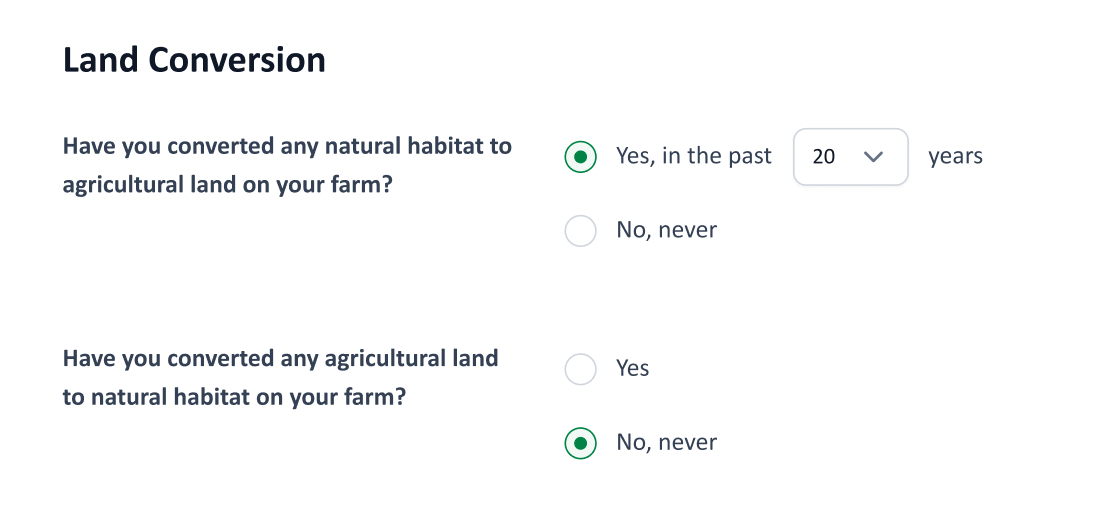Click the word "Land" in the heading
The height and width of the screenshot is (528, 1094).
(x=101, y=60)
